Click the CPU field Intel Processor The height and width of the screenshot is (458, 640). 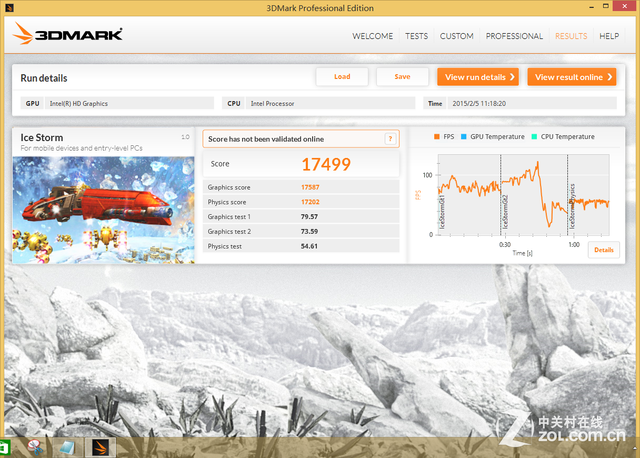(x=330, y=103)
